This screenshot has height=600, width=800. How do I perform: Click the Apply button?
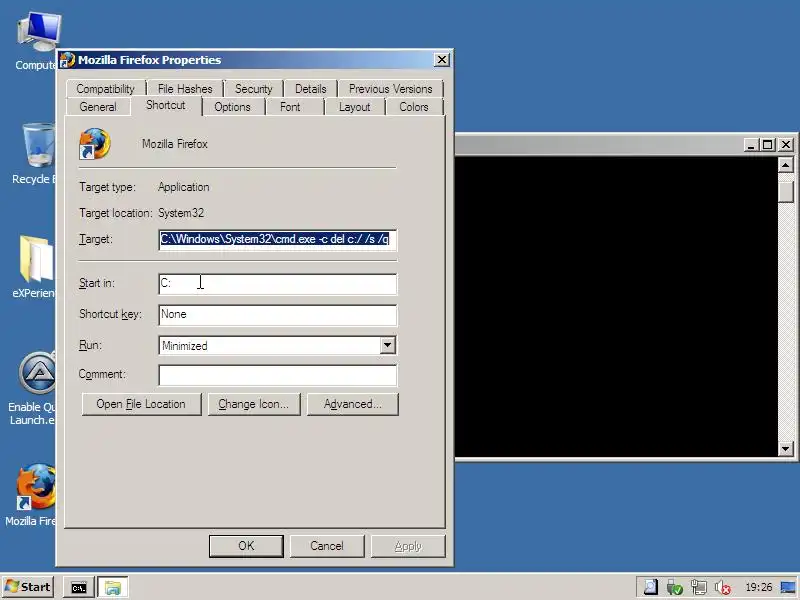click(x=408, y=546)
